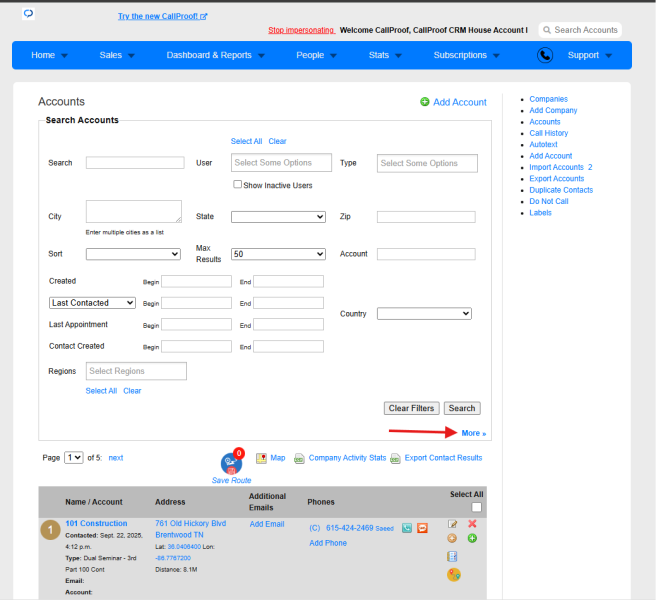This screenshot has height=600, width=656.
Task: Click the teal call icon for 615-424-2469
Action: tap(407, 528)
